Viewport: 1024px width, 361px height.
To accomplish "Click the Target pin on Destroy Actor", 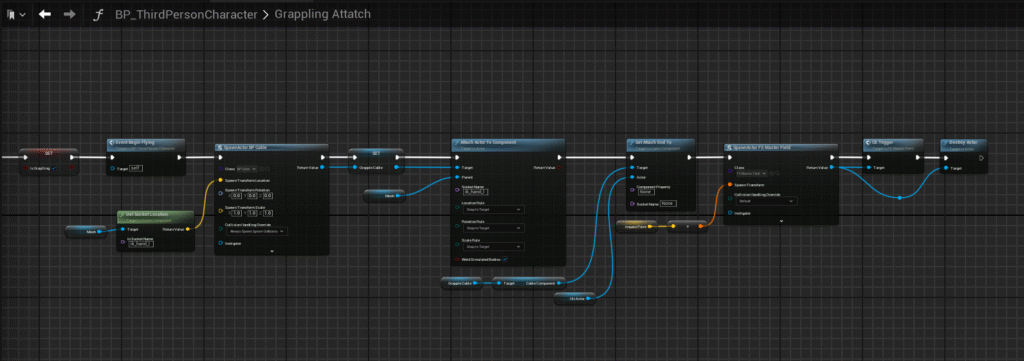I will point(946,168).
